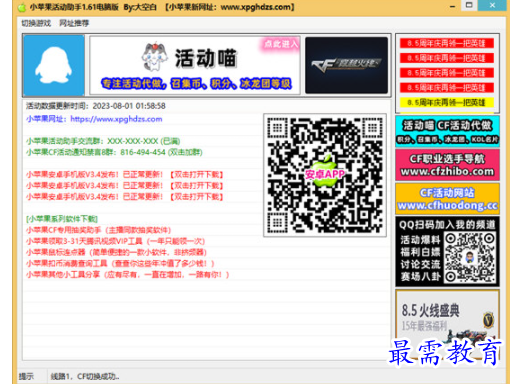Click the 点此进入 badge on banner

pyautogui.click(x=281, y=44)
